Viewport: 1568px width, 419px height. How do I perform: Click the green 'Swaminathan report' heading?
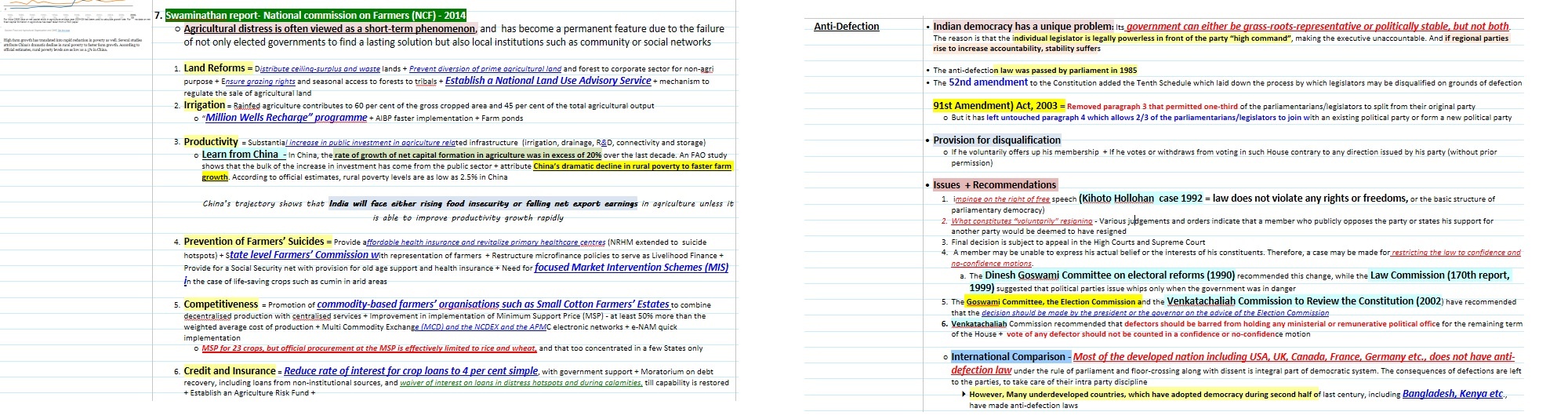click(x=316, y=14)
